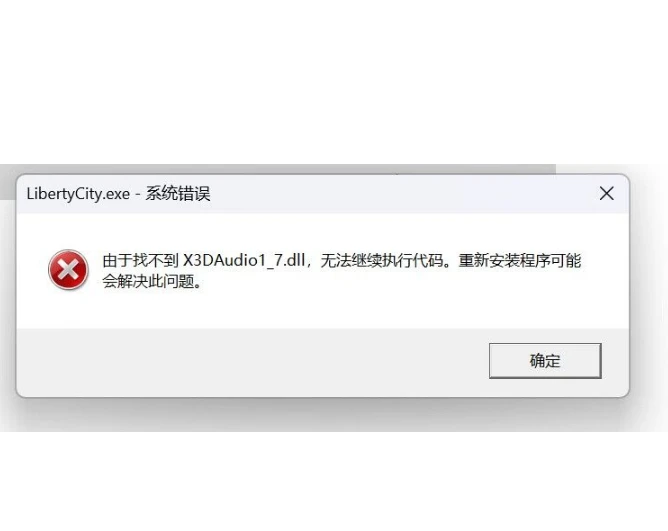The height and width of the screenshot is (531, 668).
Task: Click the white X inside red error circle
Action: 68,270
